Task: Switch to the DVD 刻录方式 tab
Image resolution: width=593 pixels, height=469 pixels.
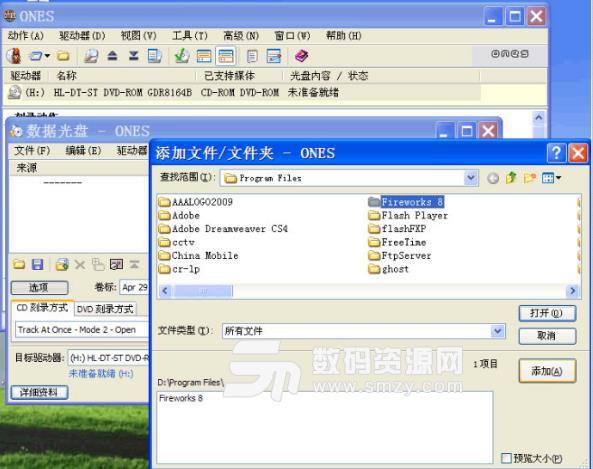Action: (105, 309)
